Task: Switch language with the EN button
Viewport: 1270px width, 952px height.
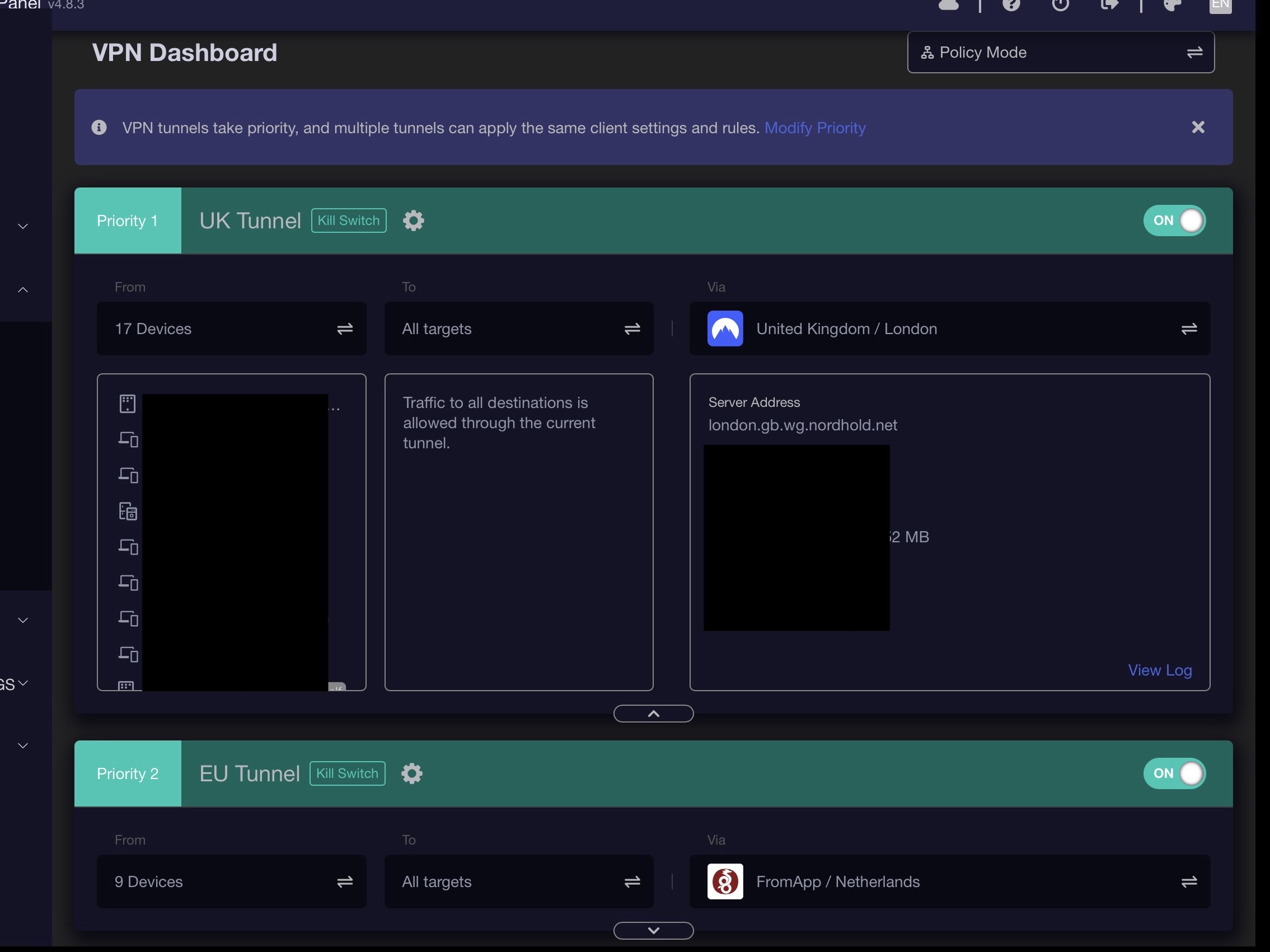Action: click(1220, 5)
